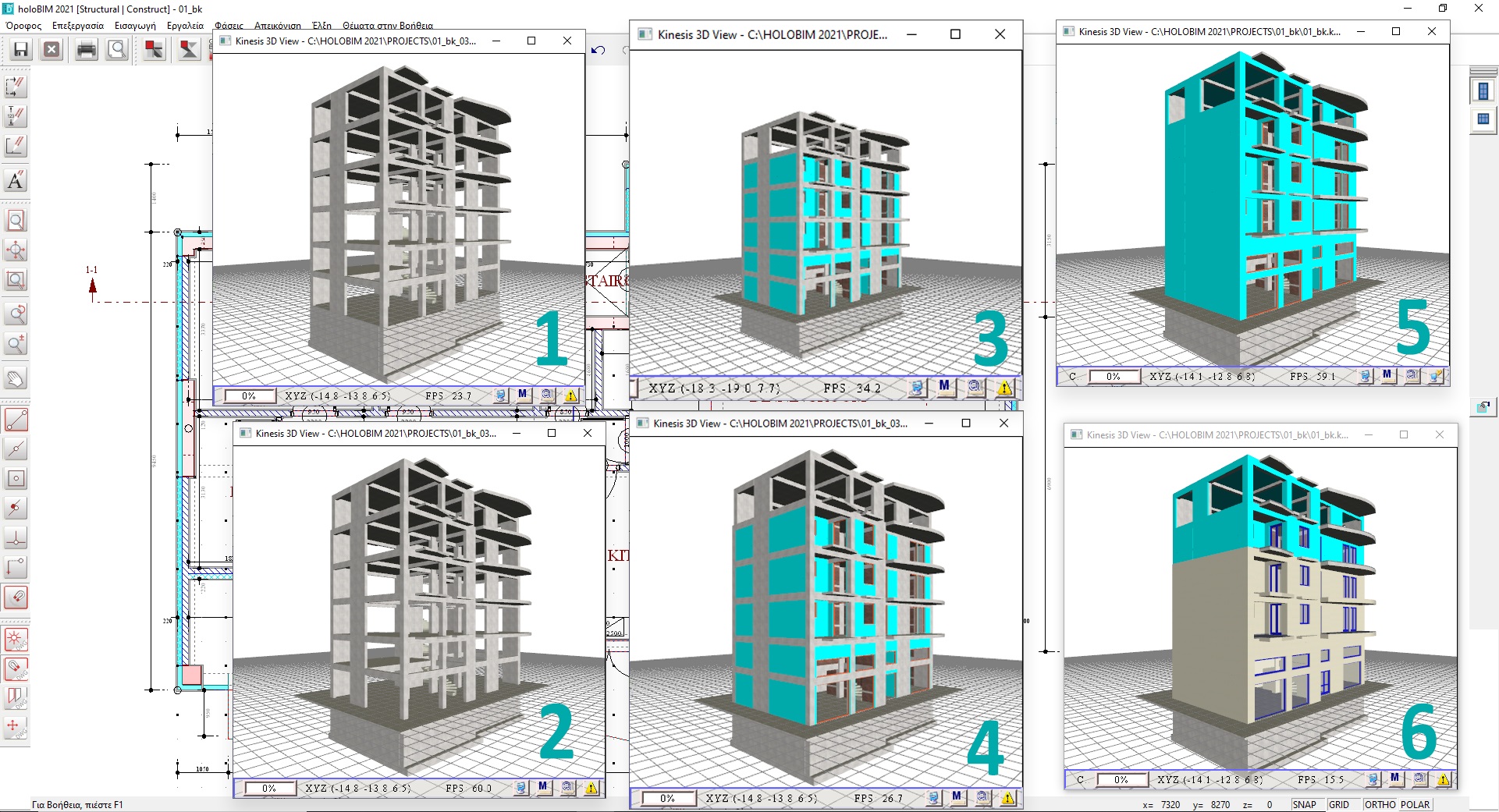Click the DWG move arrows icon
1499x812 pixels.
click(16, 727)
